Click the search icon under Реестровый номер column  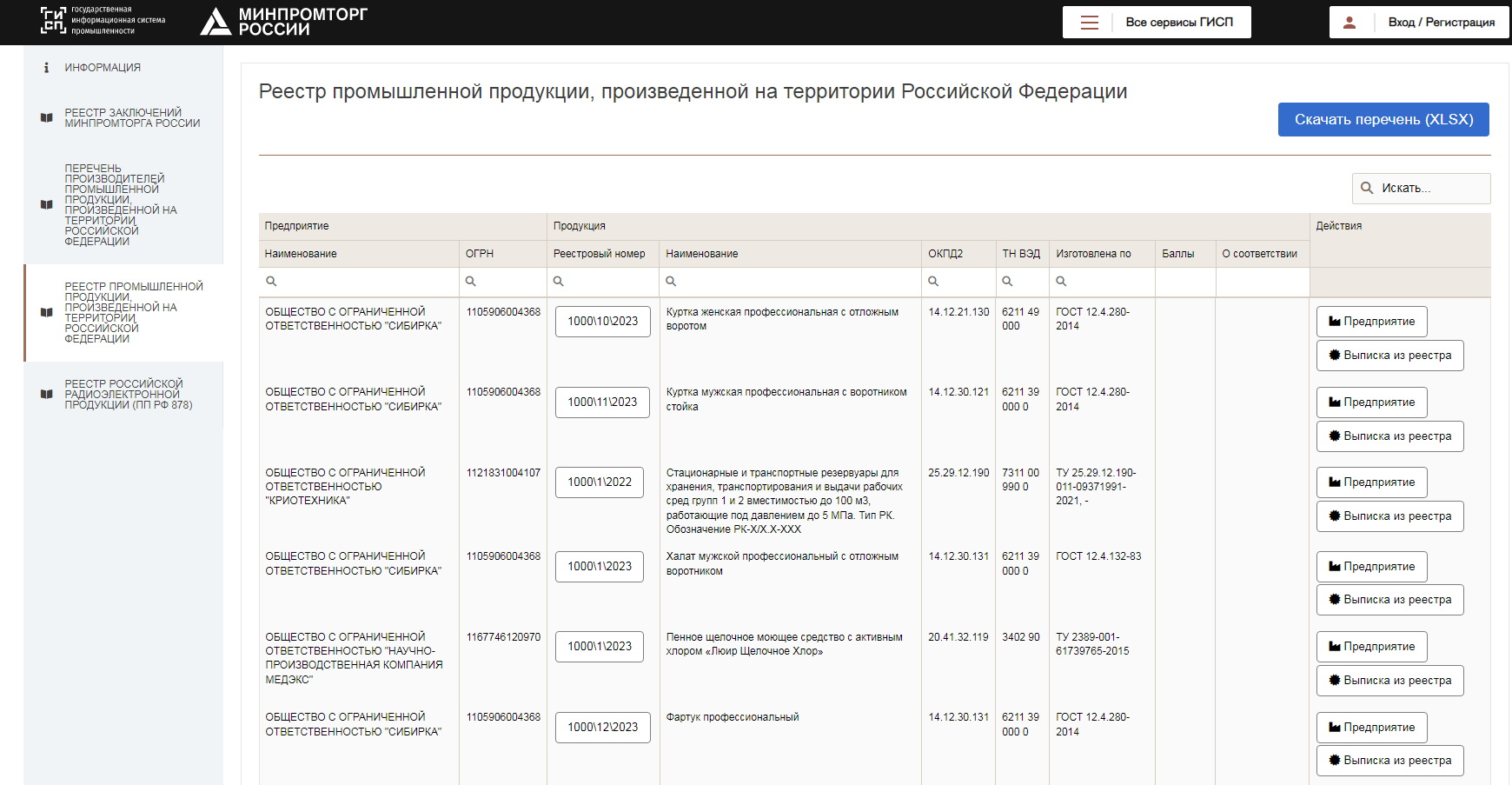pos(559,282)
